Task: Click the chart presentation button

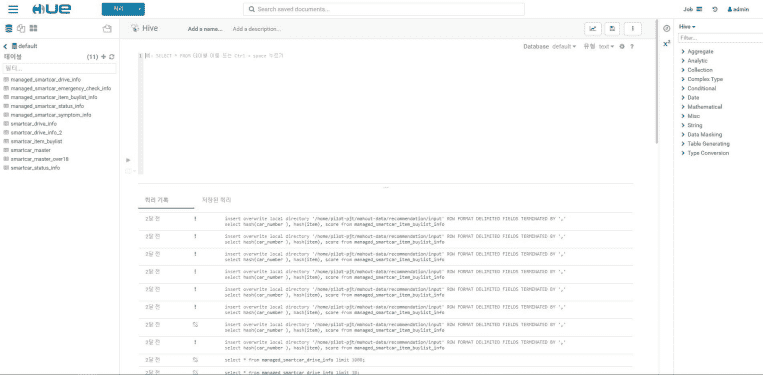Action: pyautogui.click(x=593, y=29)
